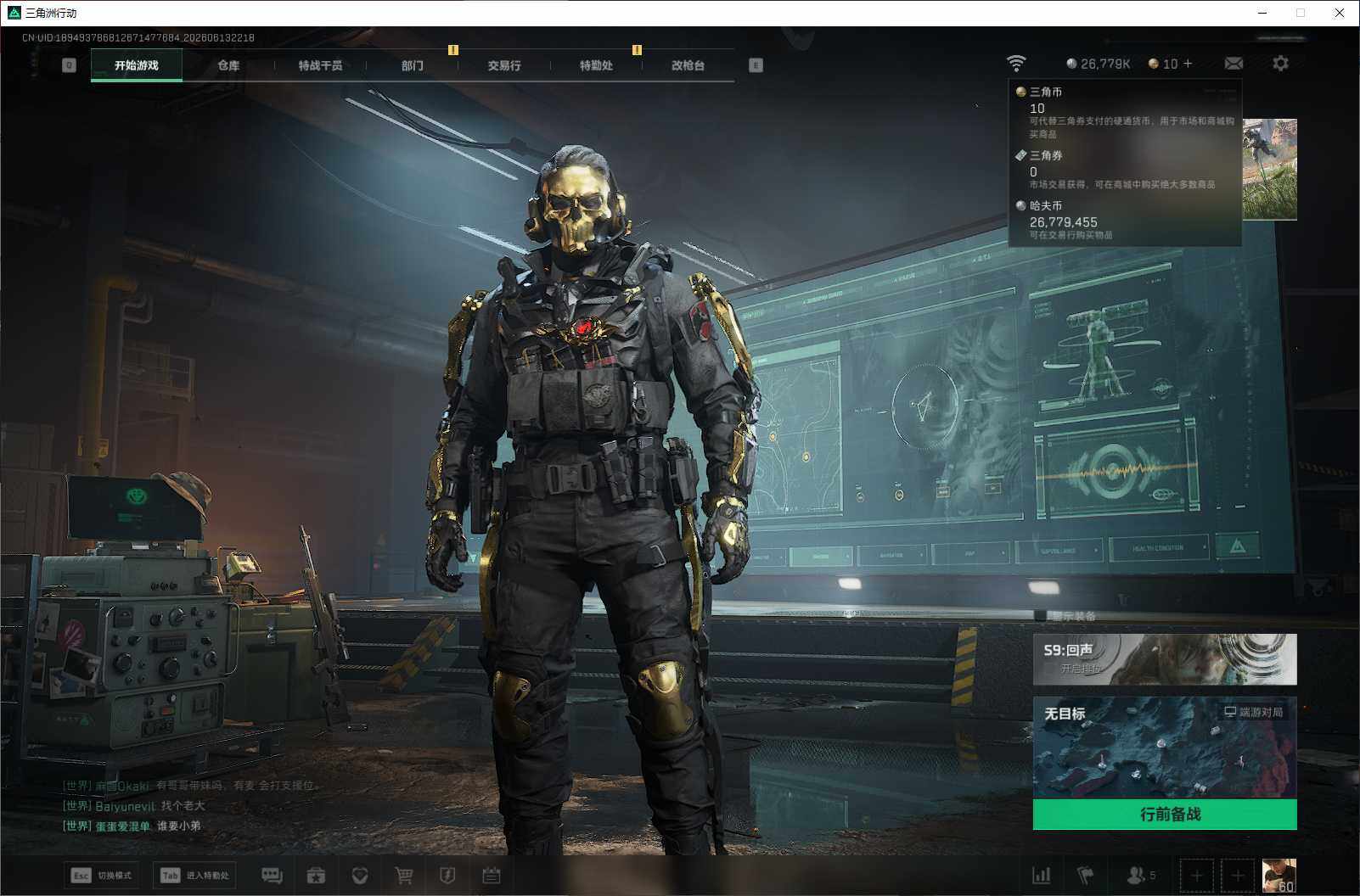Screen dimensions: 1360x896
Task: Close the 三角洲行动 window
Action: 1340,13
